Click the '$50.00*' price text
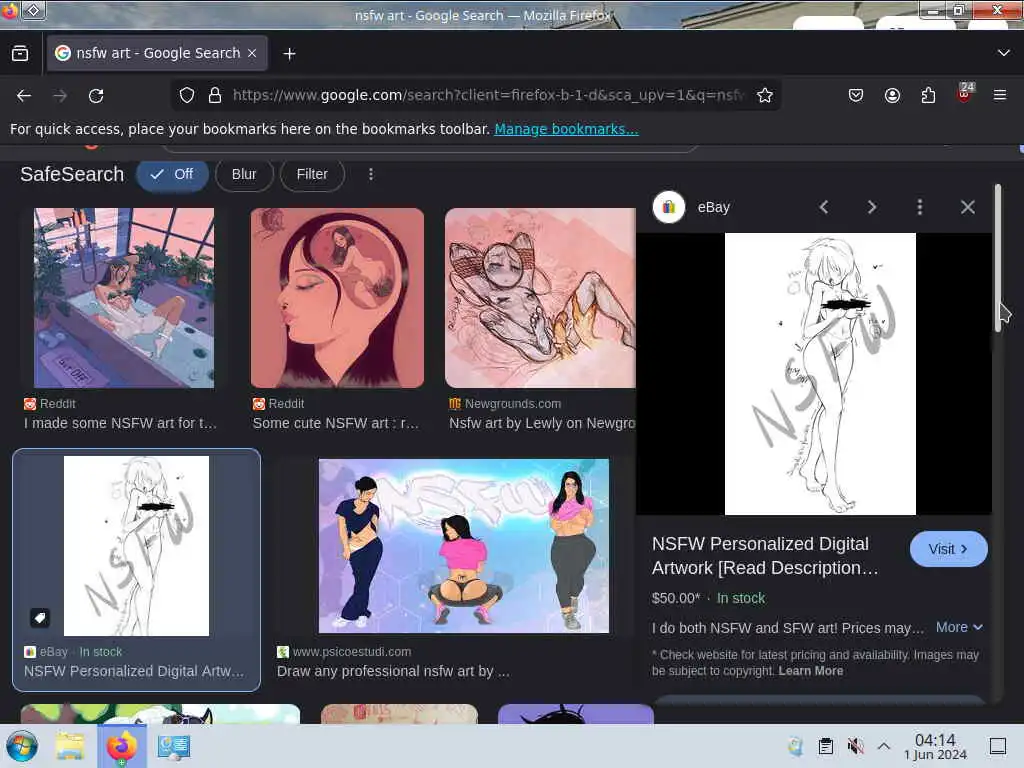 pyautogui.click(x=675, y=598)
